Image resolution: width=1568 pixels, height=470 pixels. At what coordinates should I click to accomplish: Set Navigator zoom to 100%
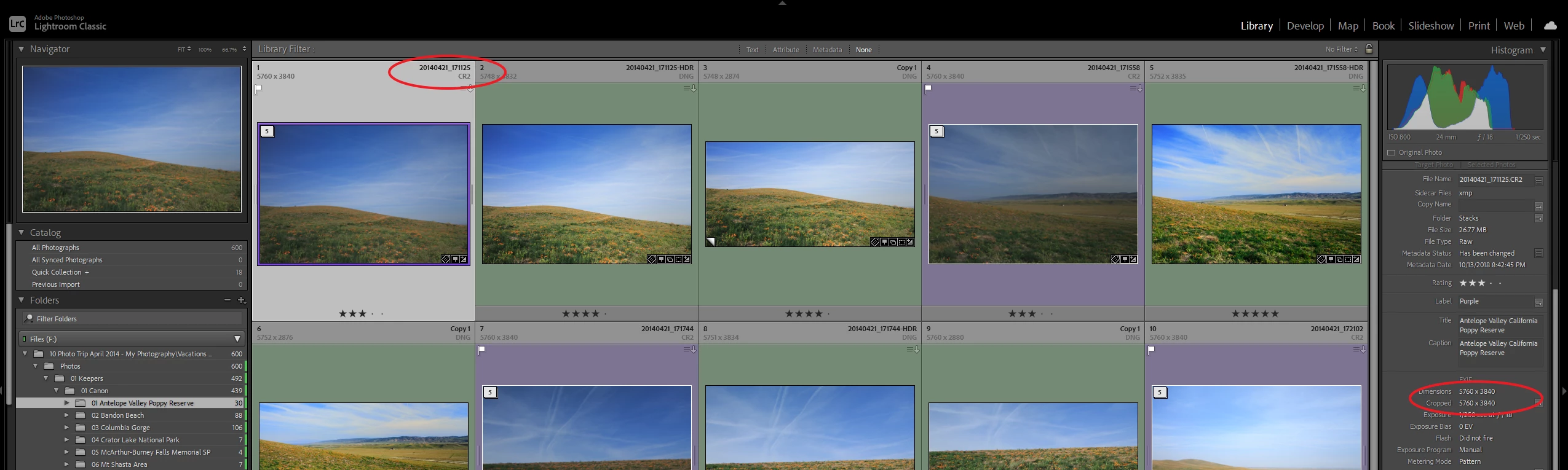pyautogui.click(x=205, y=50)
